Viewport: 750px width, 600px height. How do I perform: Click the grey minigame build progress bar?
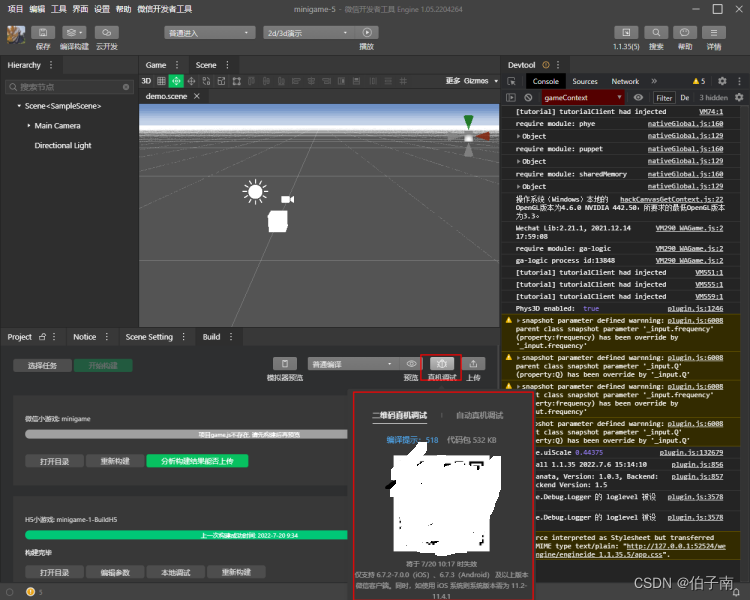click(187, 434)
